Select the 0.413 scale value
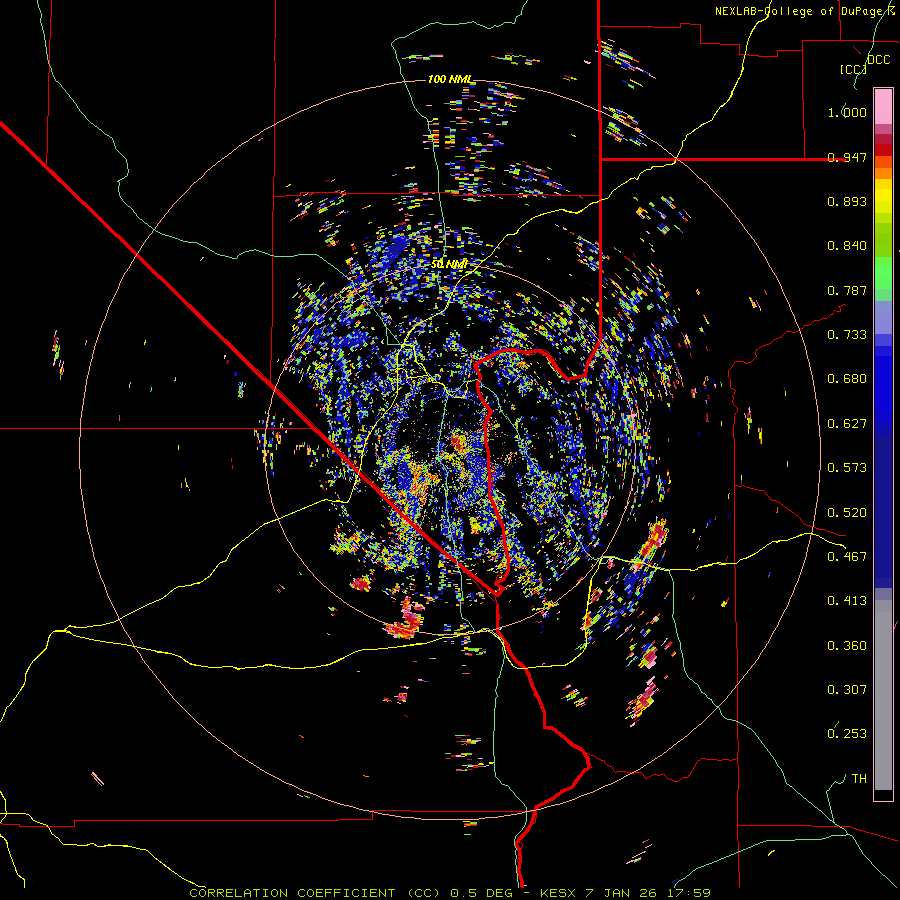900x900 pixels. 847,601
